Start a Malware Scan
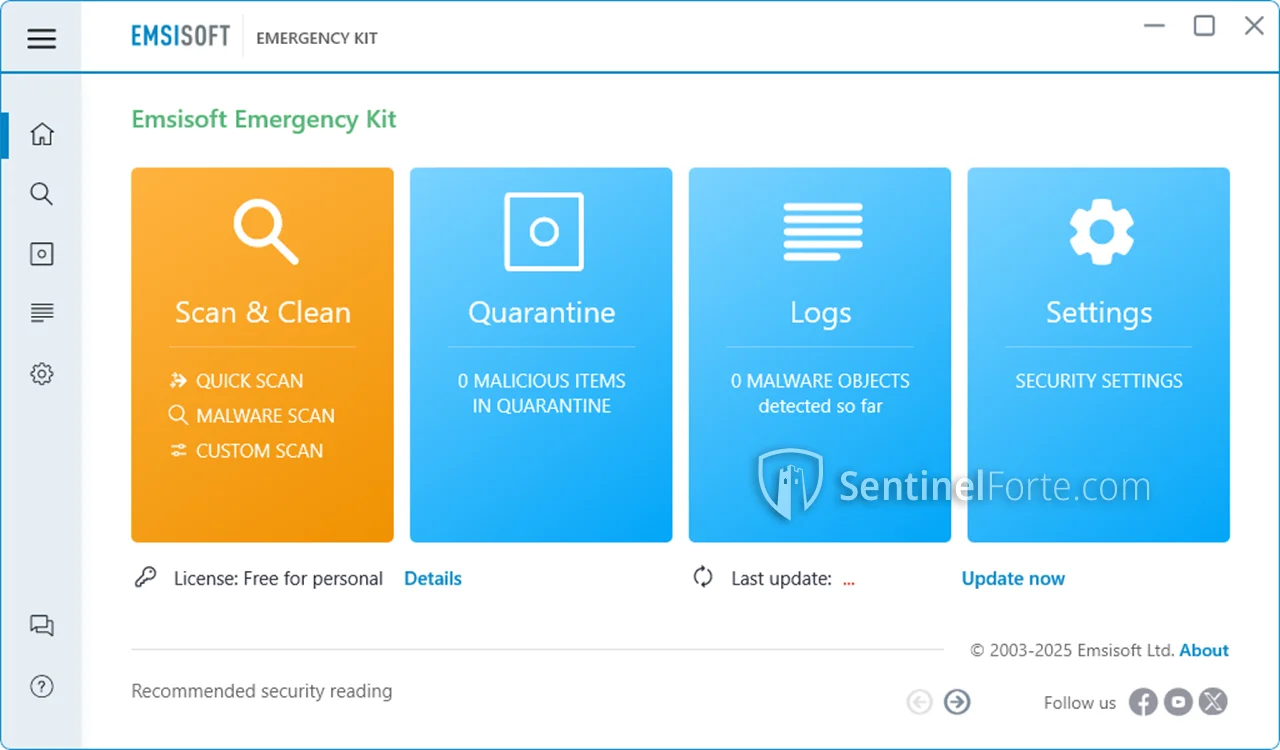1280x750 pixels. [x=264, y=416]
